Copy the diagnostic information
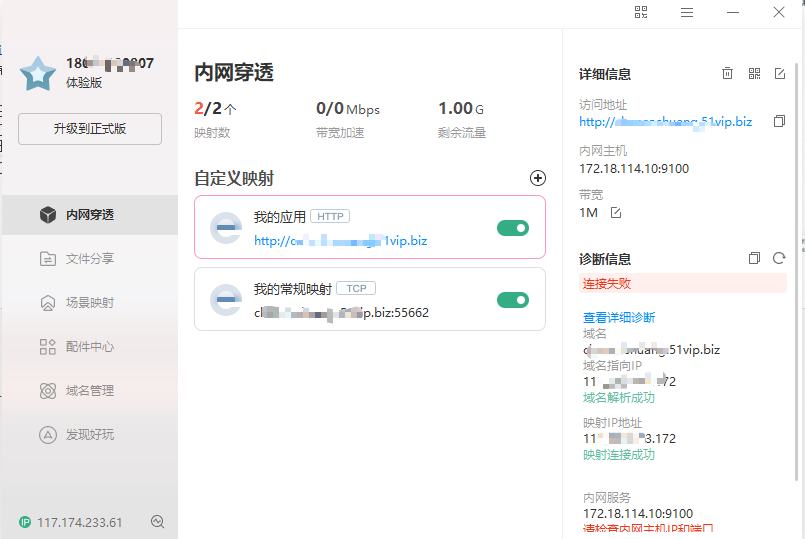Viewport: 805px width, 539px height. click(x=754, y=258)
